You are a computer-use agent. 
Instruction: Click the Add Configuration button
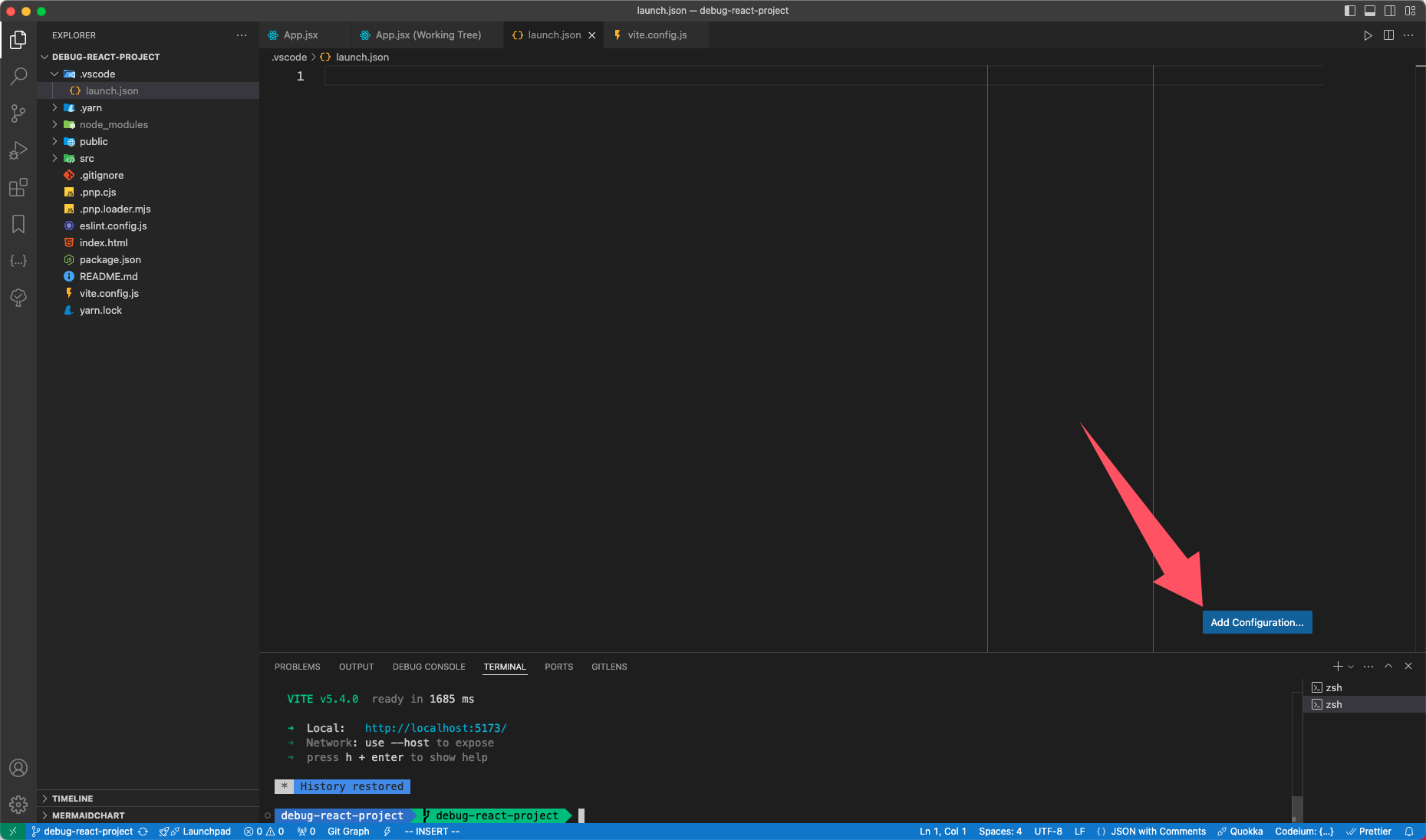[x=1256, y=622]
